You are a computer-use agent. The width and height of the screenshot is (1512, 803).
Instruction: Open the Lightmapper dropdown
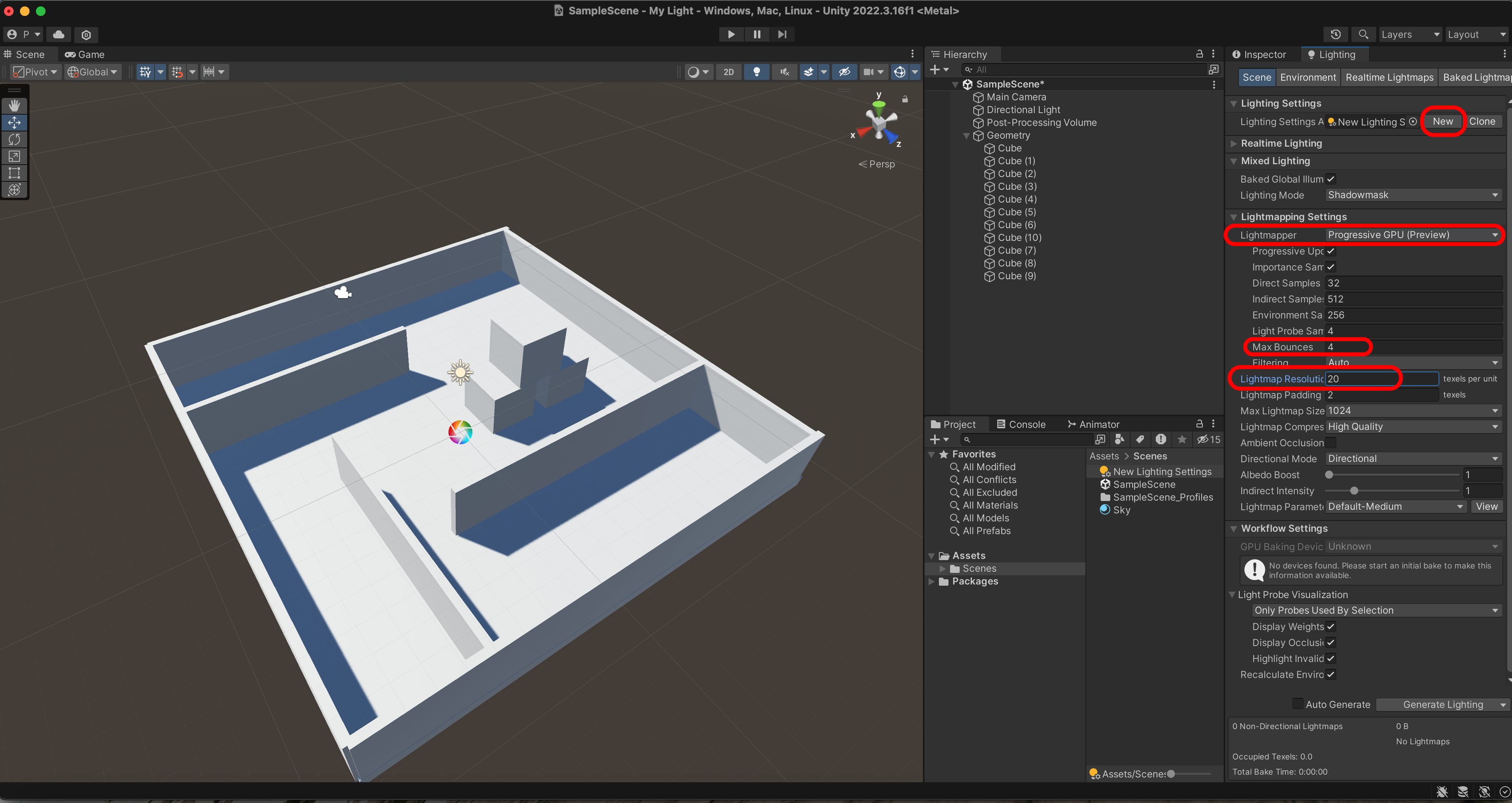[x=1412, y=235]
